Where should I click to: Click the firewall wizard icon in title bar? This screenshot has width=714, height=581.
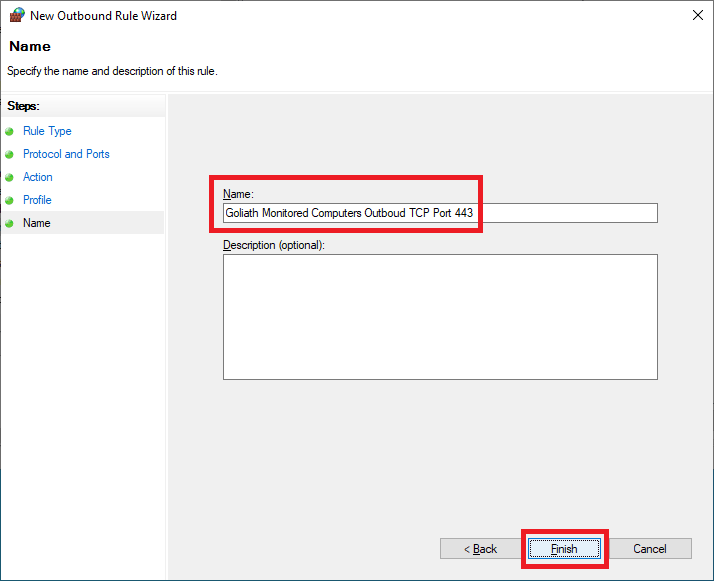tap(16, 15)
